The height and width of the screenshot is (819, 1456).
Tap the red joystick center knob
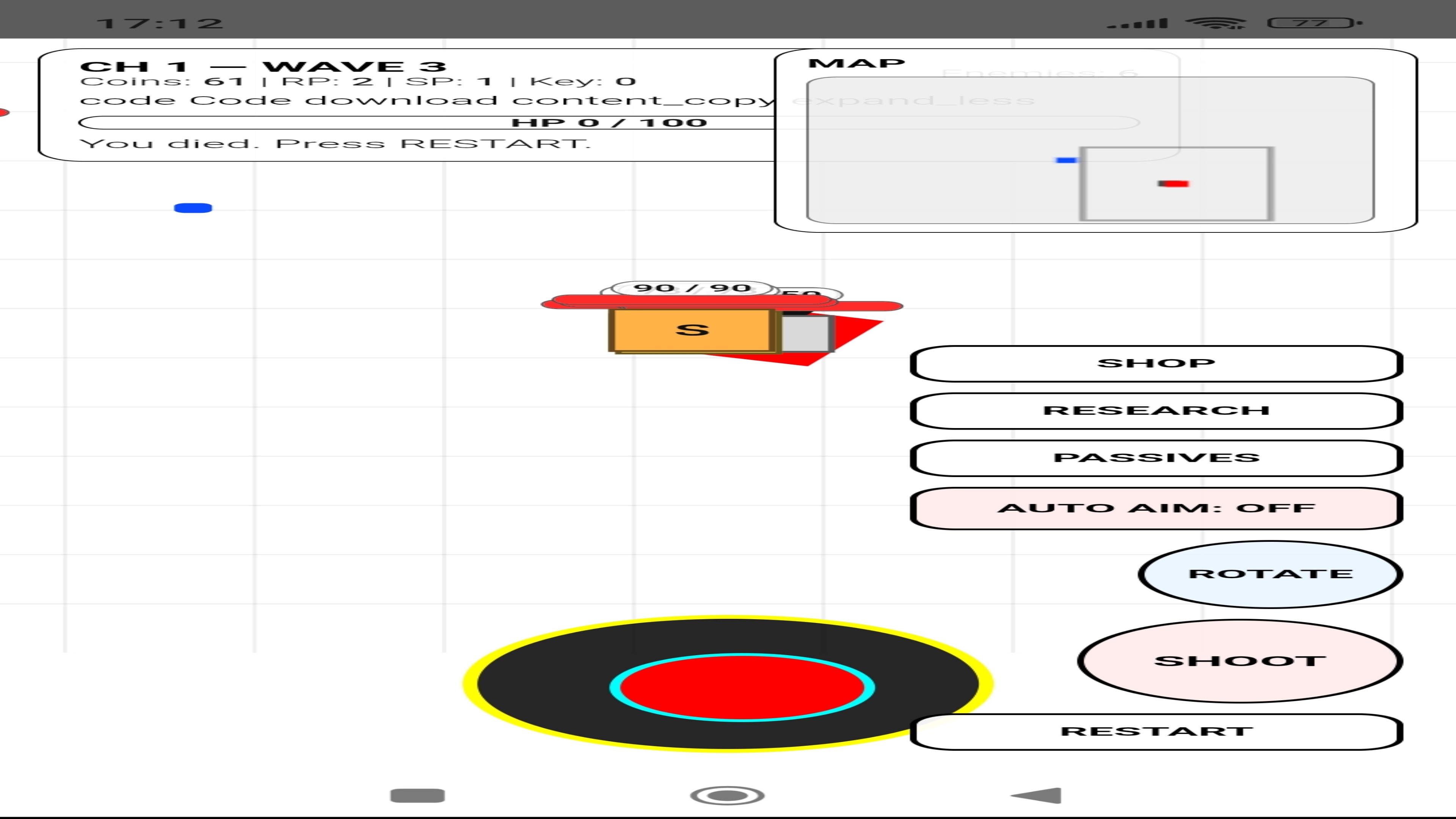click(742, 687)
